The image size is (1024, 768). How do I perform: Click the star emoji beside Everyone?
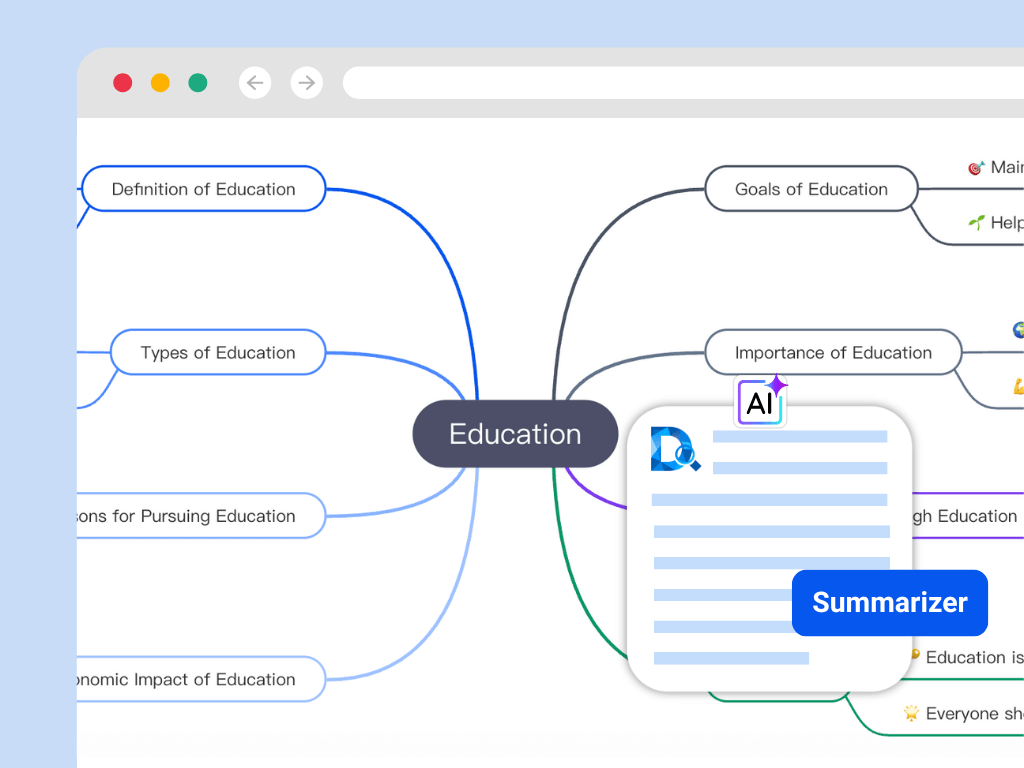911,713
